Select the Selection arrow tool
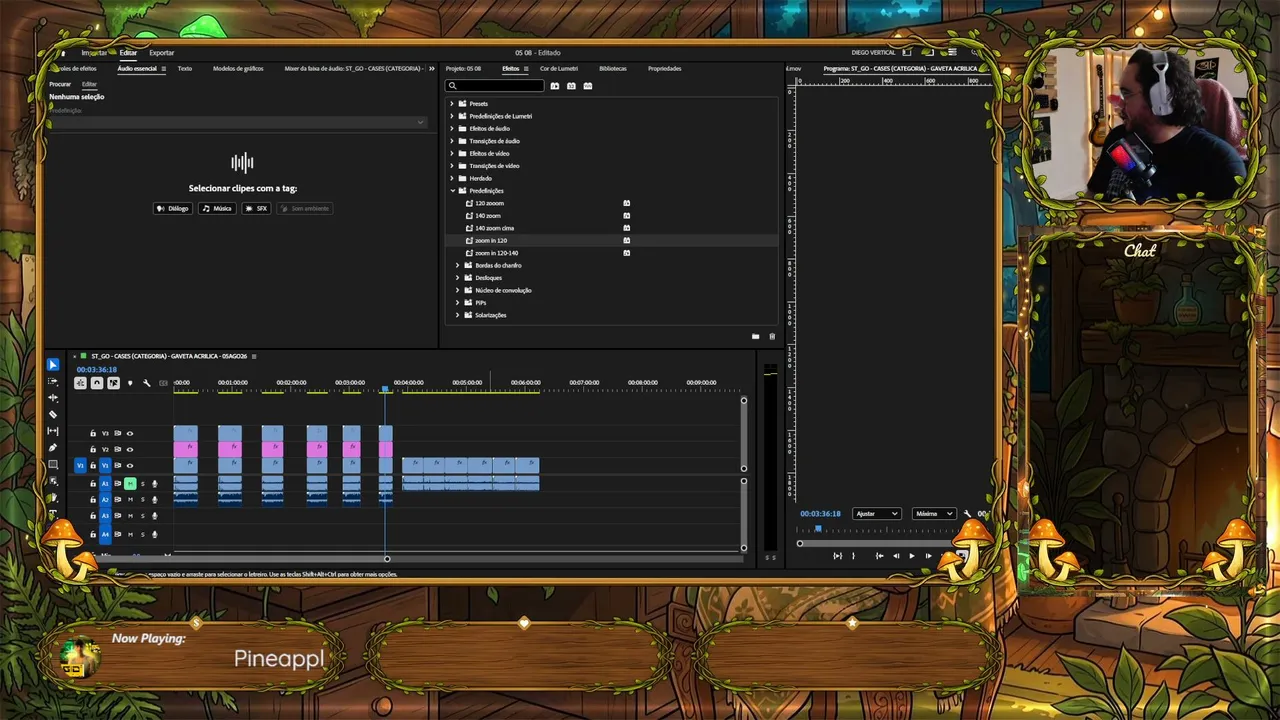 click(53, 365)
